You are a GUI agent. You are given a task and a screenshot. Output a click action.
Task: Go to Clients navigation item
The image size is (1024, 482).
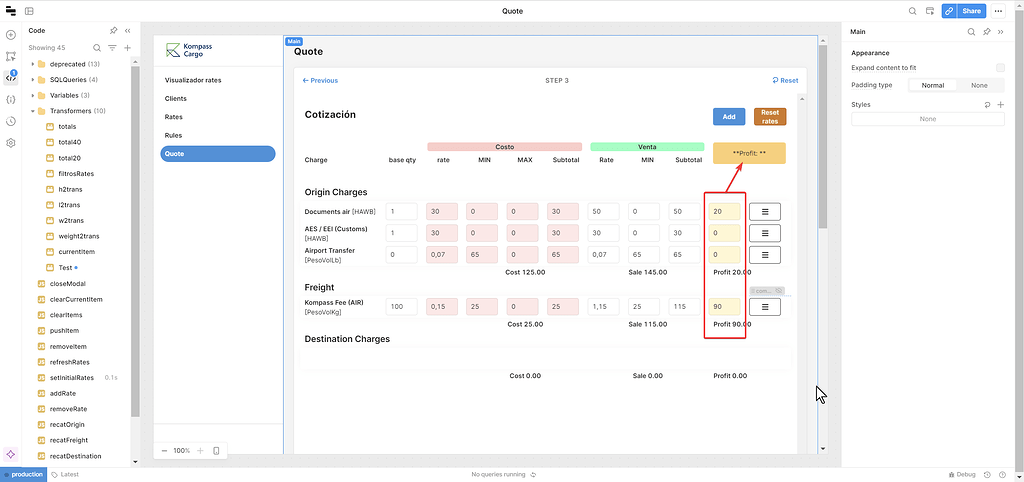(x=176, y=99)
